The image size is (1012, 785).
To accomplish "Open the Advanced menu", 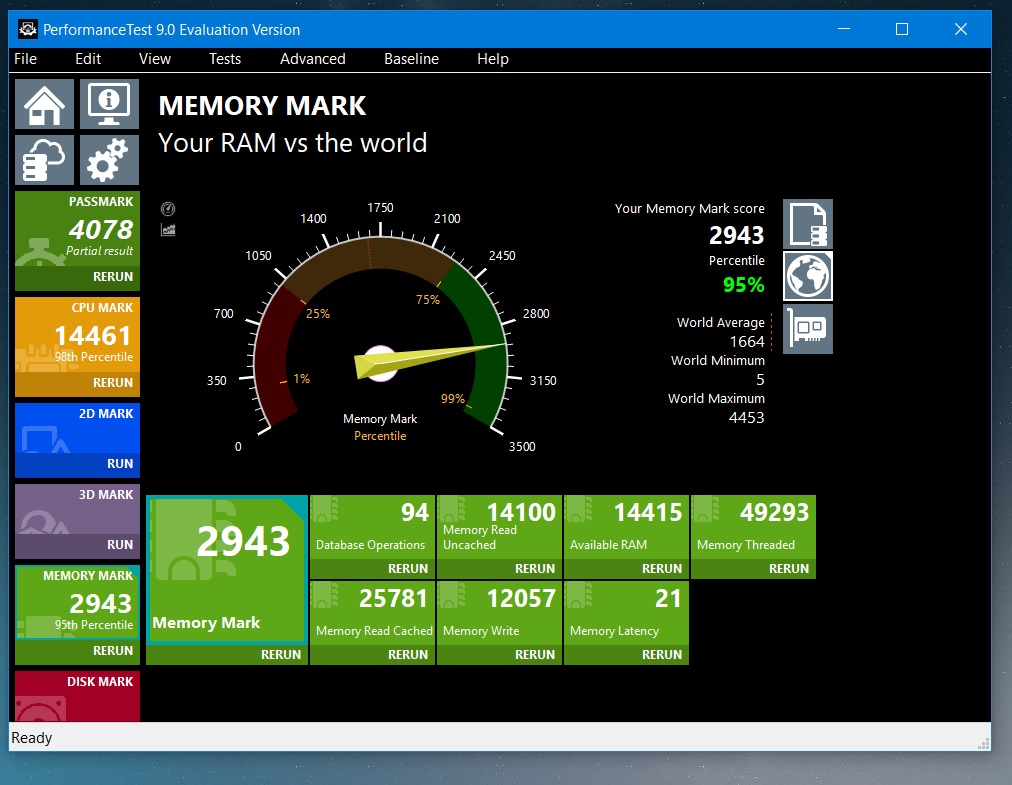I will (312, 59).
